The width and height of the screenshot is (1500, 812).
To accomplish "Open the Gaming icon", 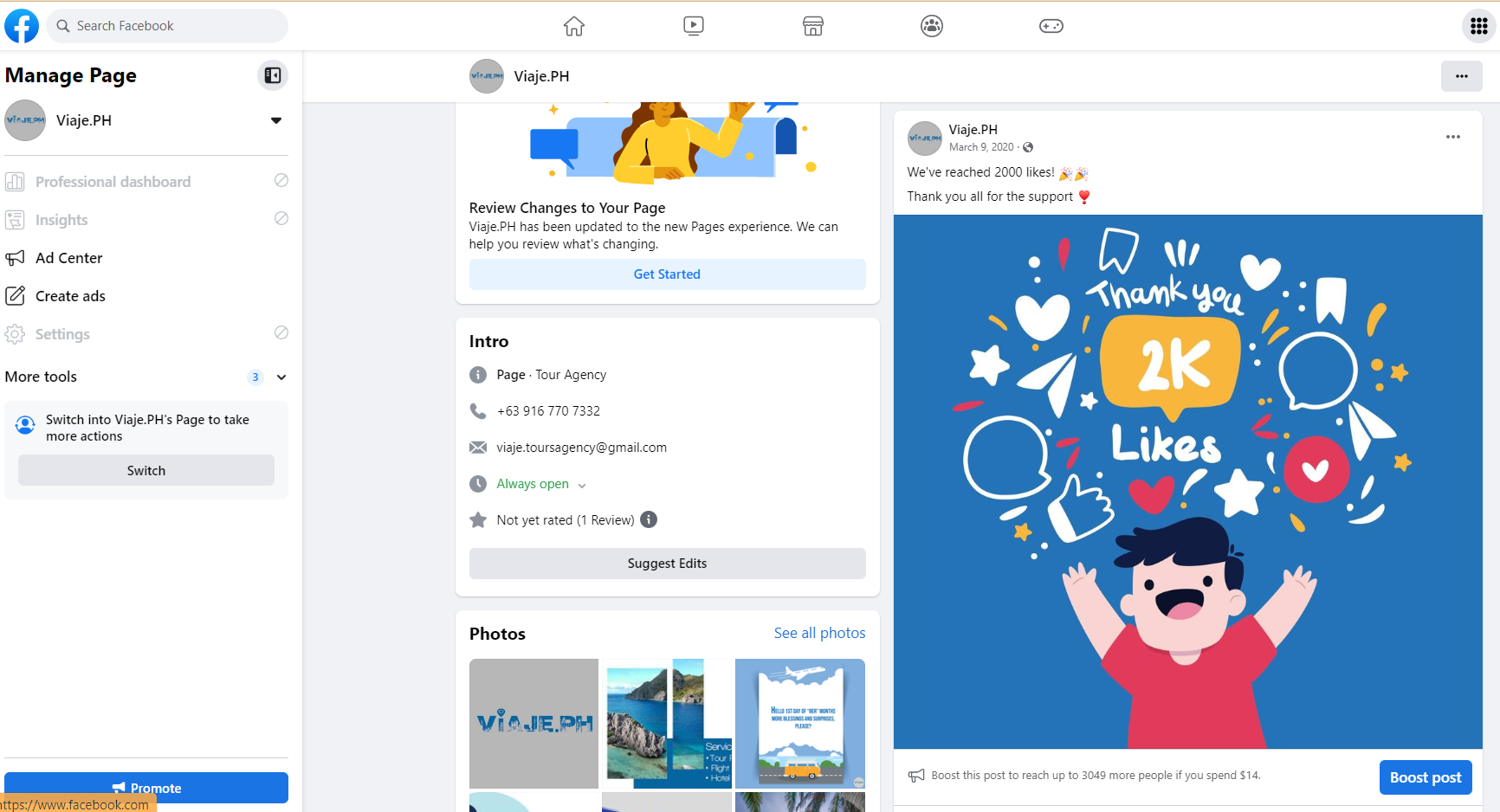I will [x=1051, y=26].
